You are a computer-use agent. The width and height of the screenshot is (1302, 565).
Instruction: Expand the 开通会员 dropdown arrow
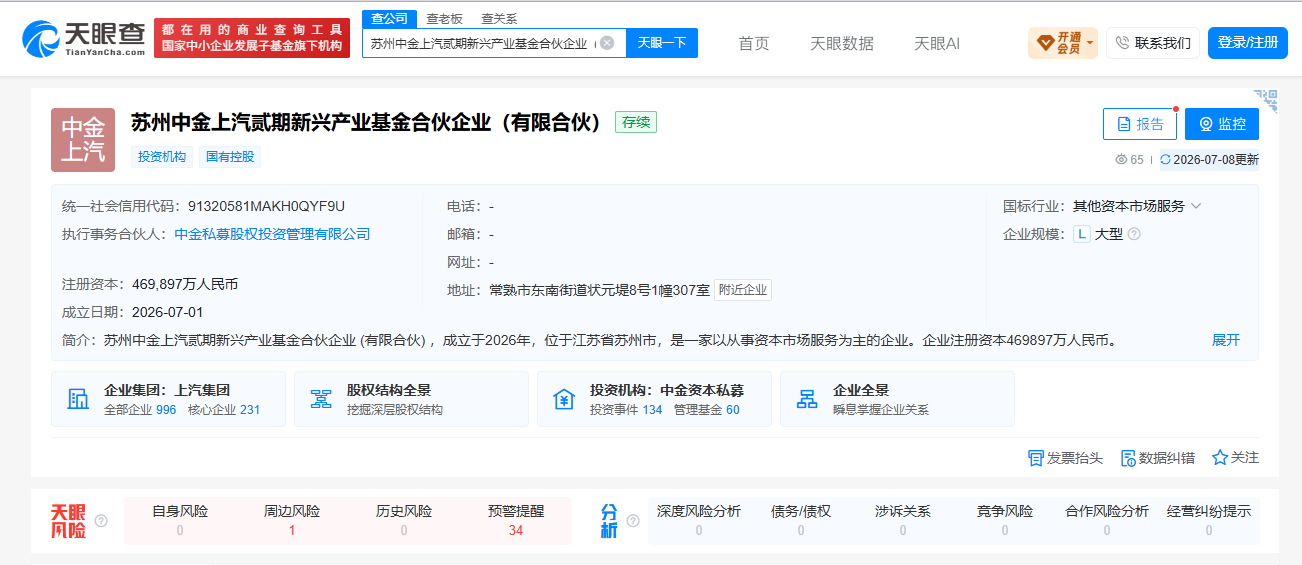(1090, 43)
